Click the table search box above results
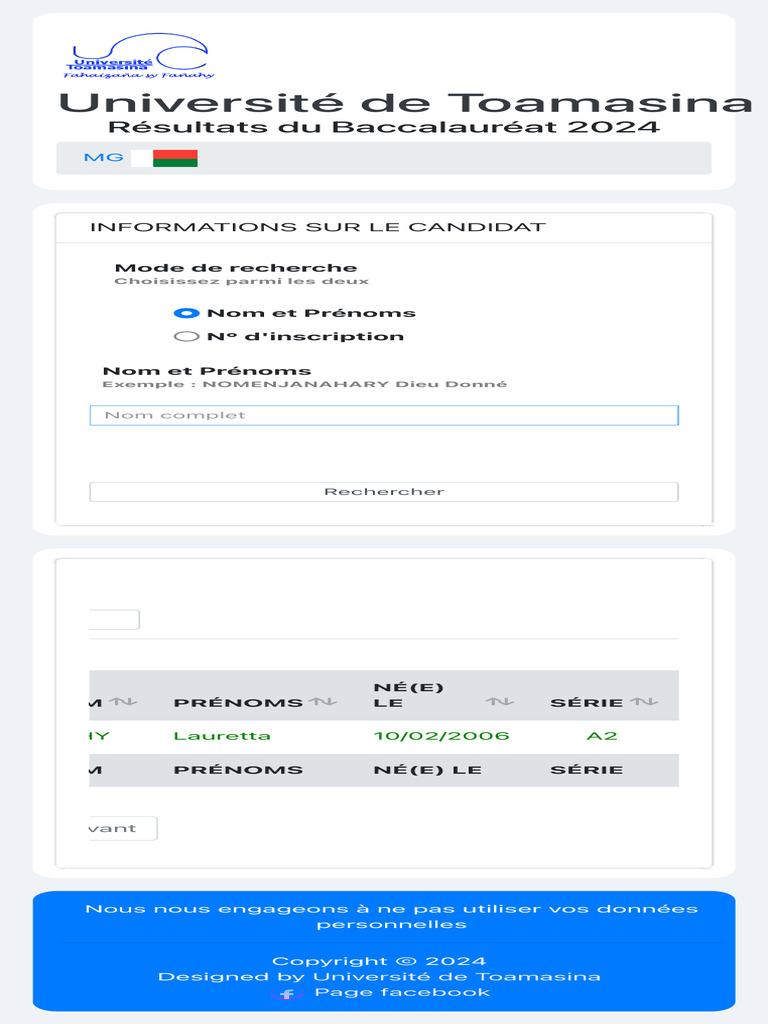Screen dimensions: 768x1024 113,620
